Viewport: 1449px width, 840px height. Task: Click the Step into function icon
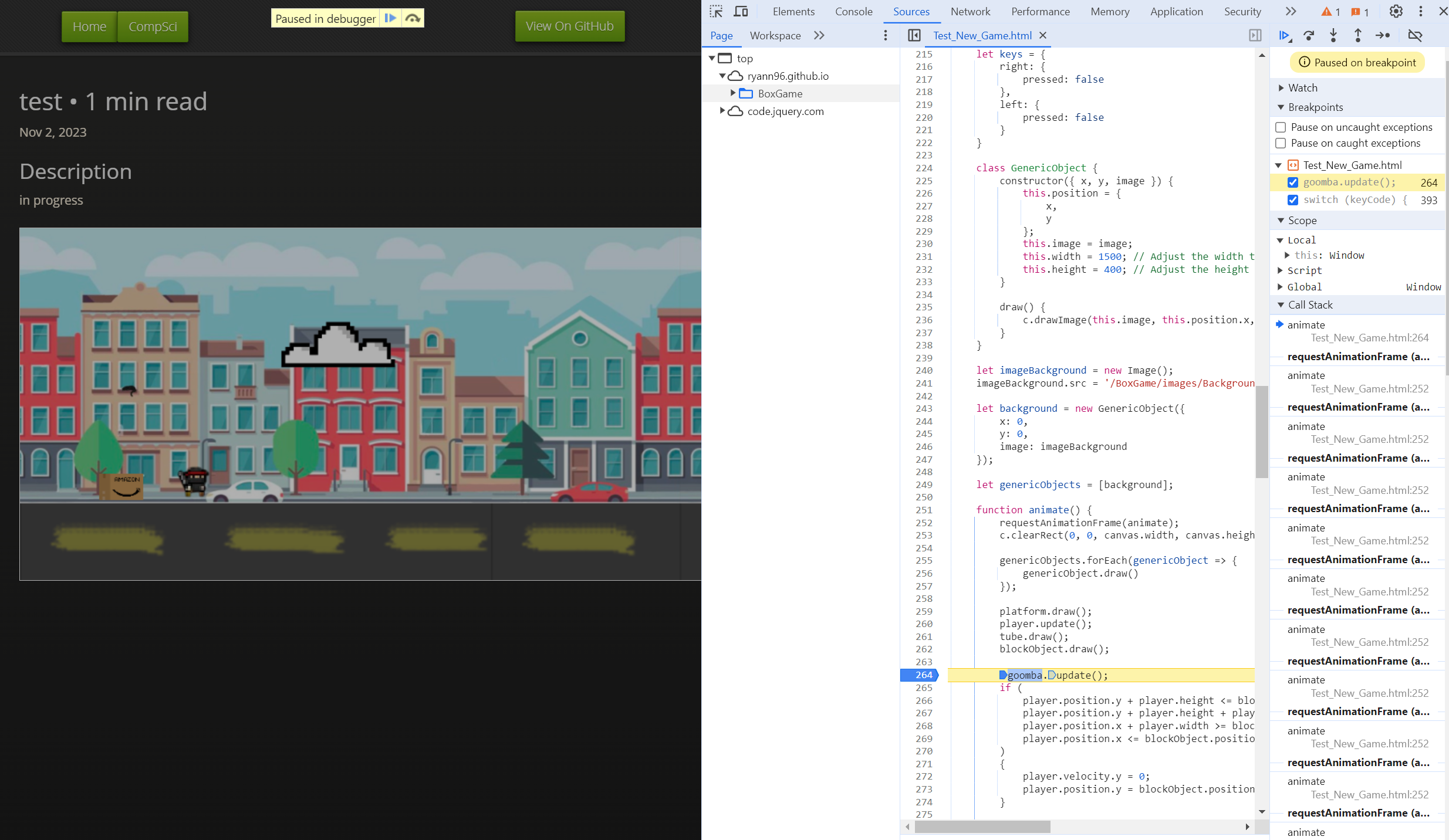(1333, 36)
